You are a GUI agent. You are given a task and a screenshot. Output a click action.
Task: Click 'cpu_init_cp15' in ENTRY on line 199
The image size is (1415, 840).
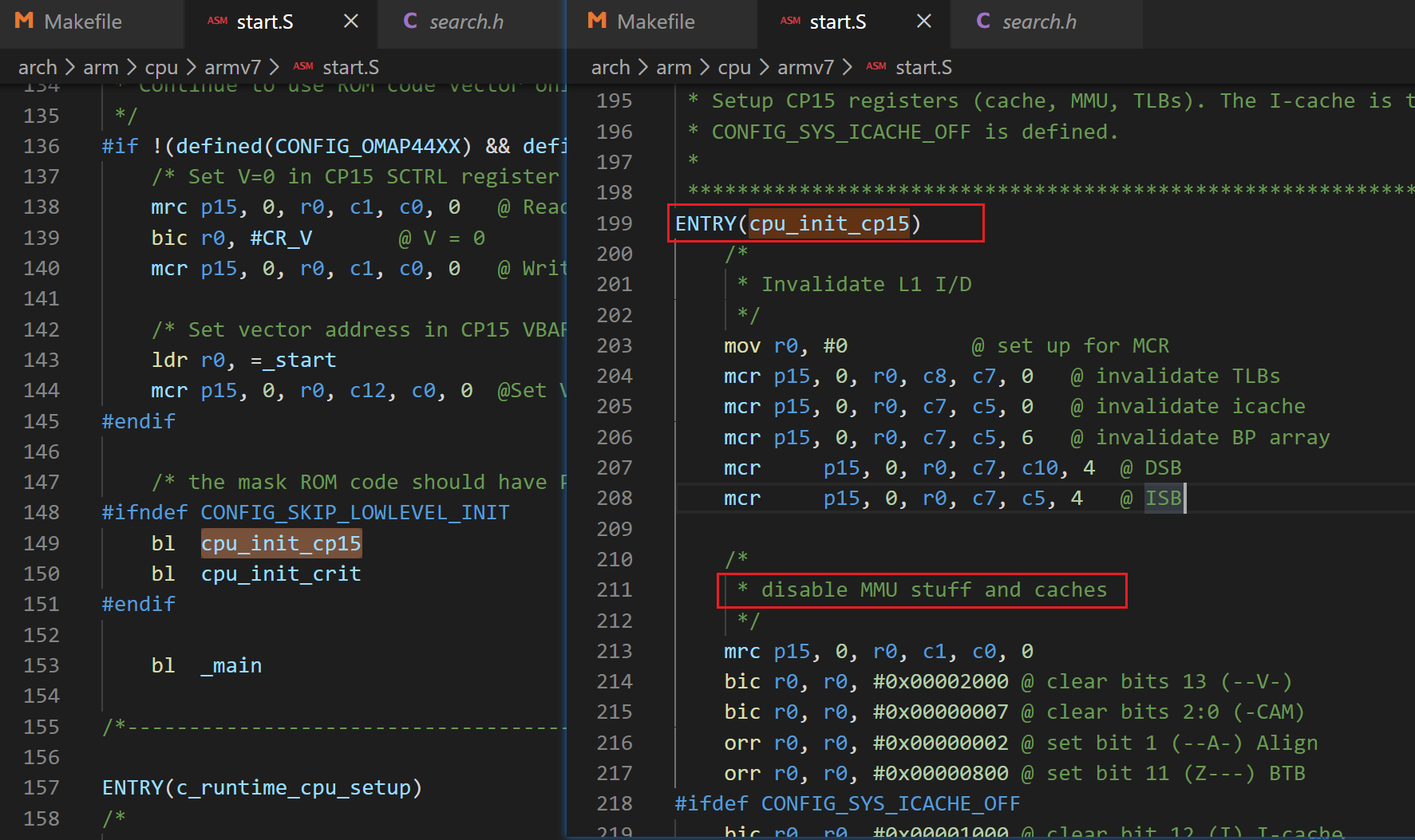pyautogui.click(x=829, y=223)
